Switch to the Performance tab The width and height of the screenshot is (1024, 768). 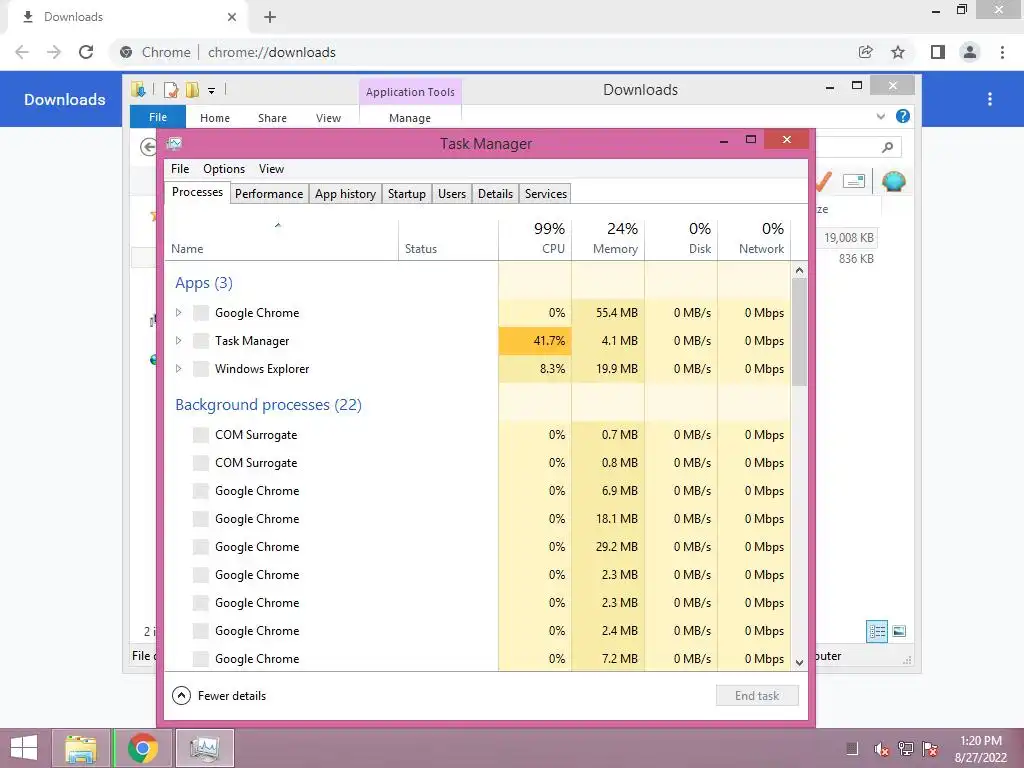(269, 194)
